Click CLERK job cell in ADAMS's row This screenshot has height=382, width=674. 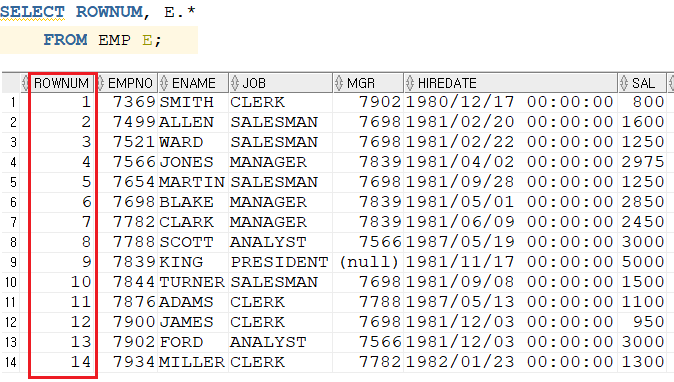281,302
